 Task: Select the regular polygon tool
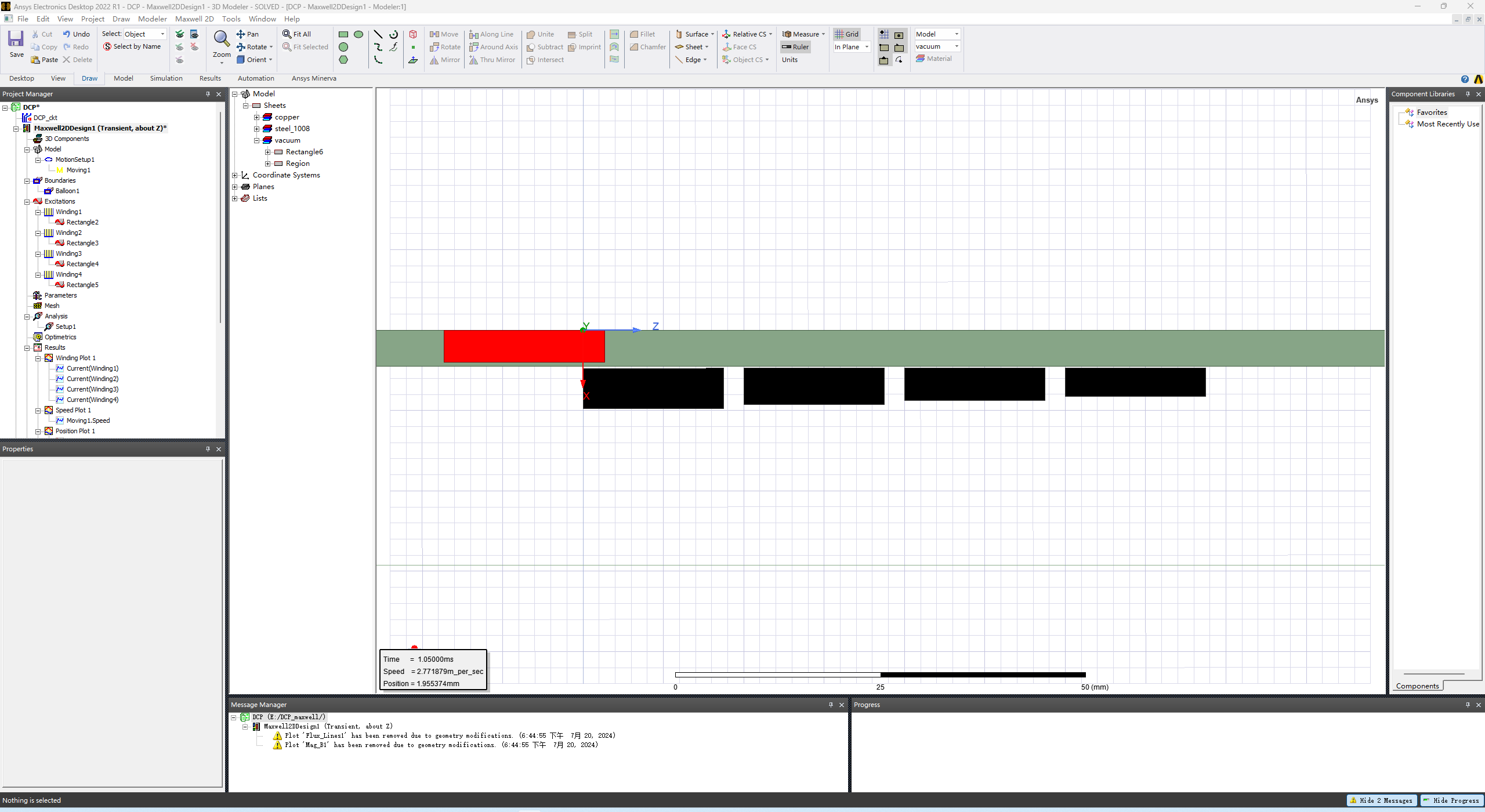pyautogui.click(x=343, y=60)
